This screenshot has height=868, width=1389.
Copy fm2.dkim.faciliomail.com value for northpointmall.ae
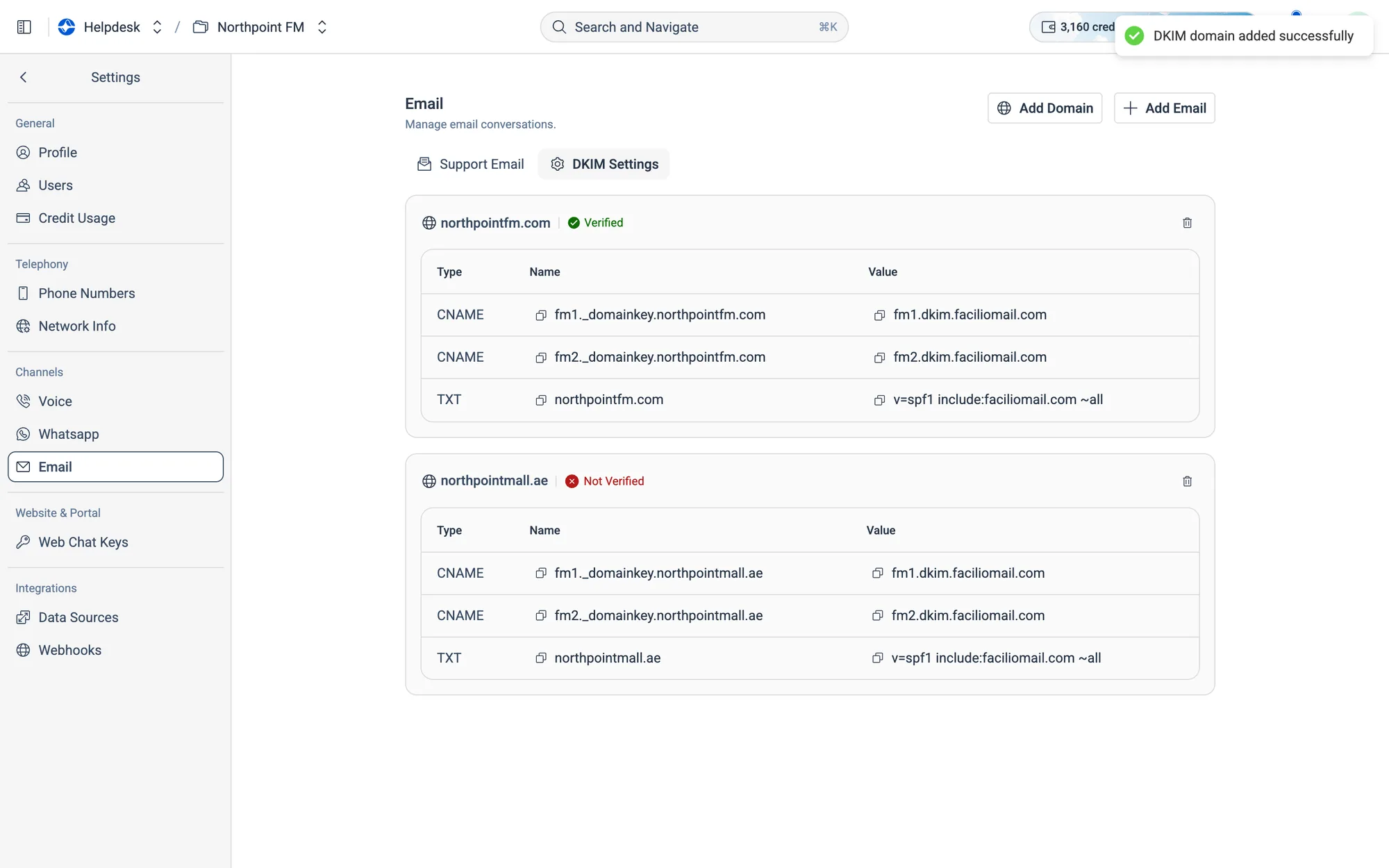[x=878, y=616]
